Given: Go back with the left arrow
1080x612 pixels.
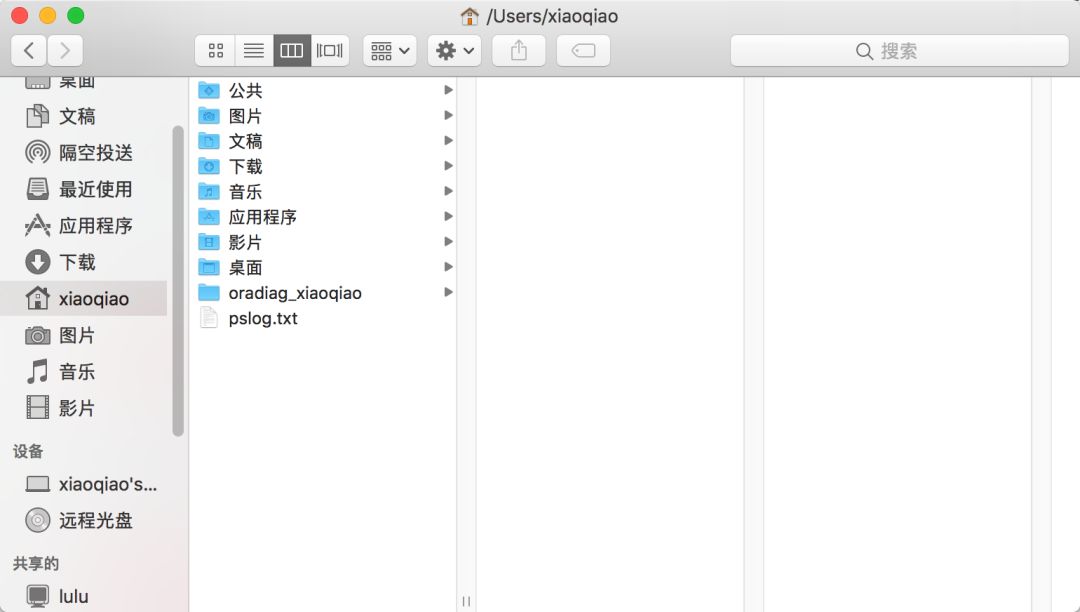Looking at the screenshot, I should pos(29,51).
